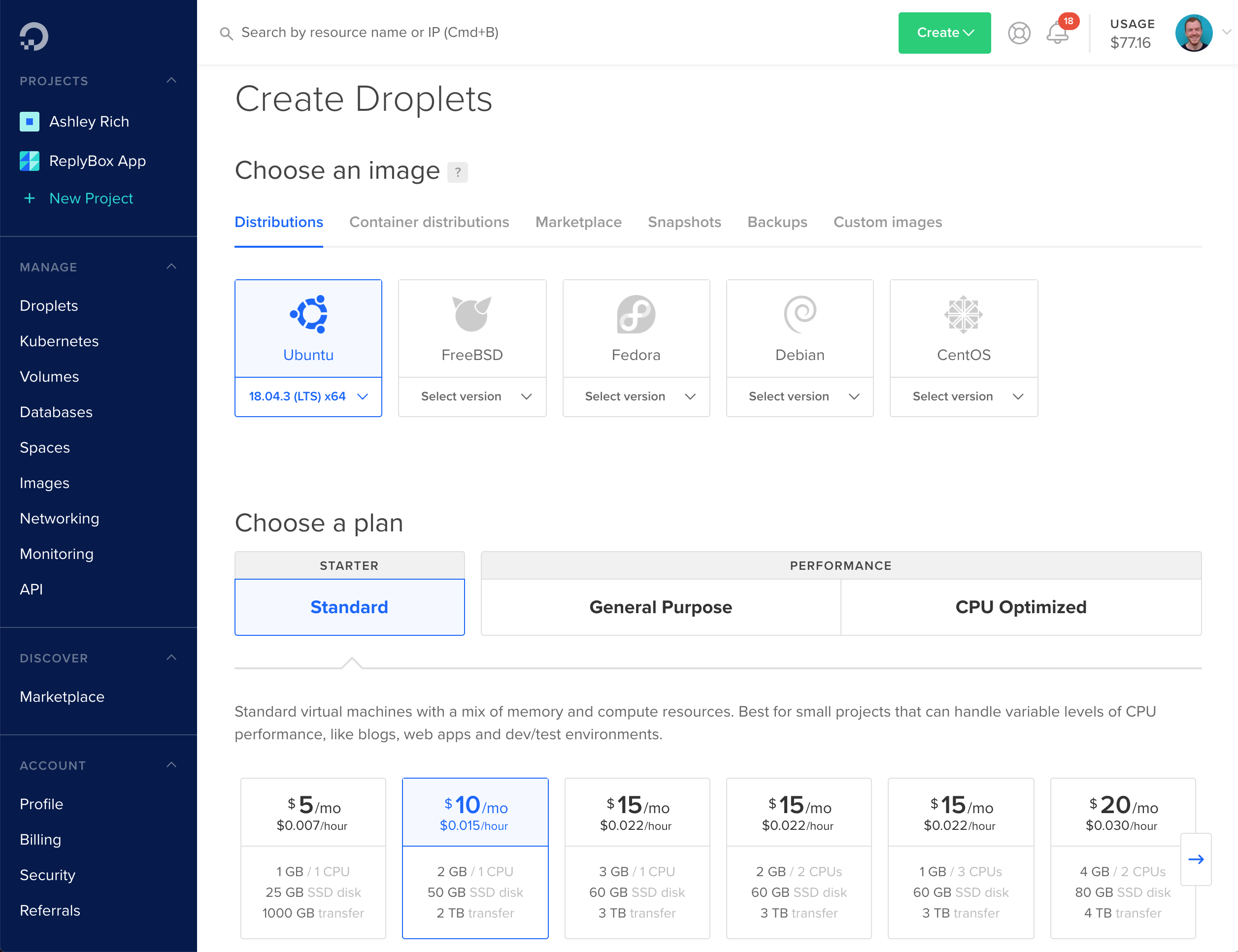Go to Volumes in the sidebar

49,376
